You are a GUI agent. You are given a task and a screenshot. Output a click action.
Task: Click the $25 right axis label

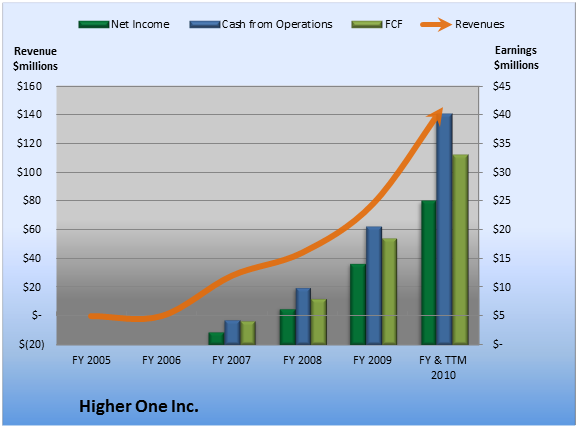tap(502, 201)
